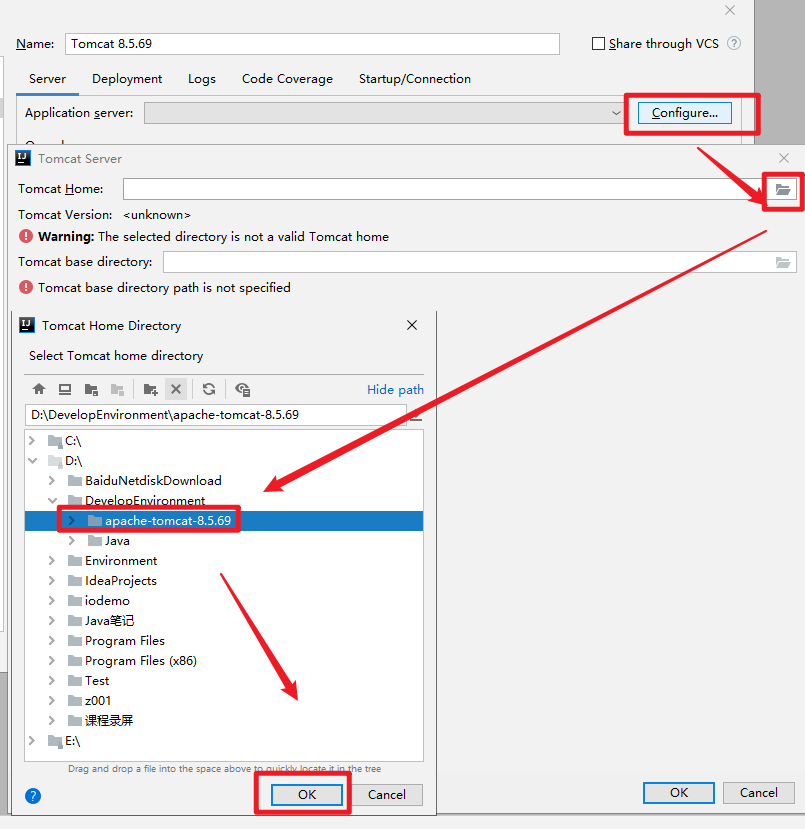Image resolution: width=805 pixels, height=829 pixels.
Task: Expand the BaiduNetdiskDownload folder
Action: pos(52,481)
